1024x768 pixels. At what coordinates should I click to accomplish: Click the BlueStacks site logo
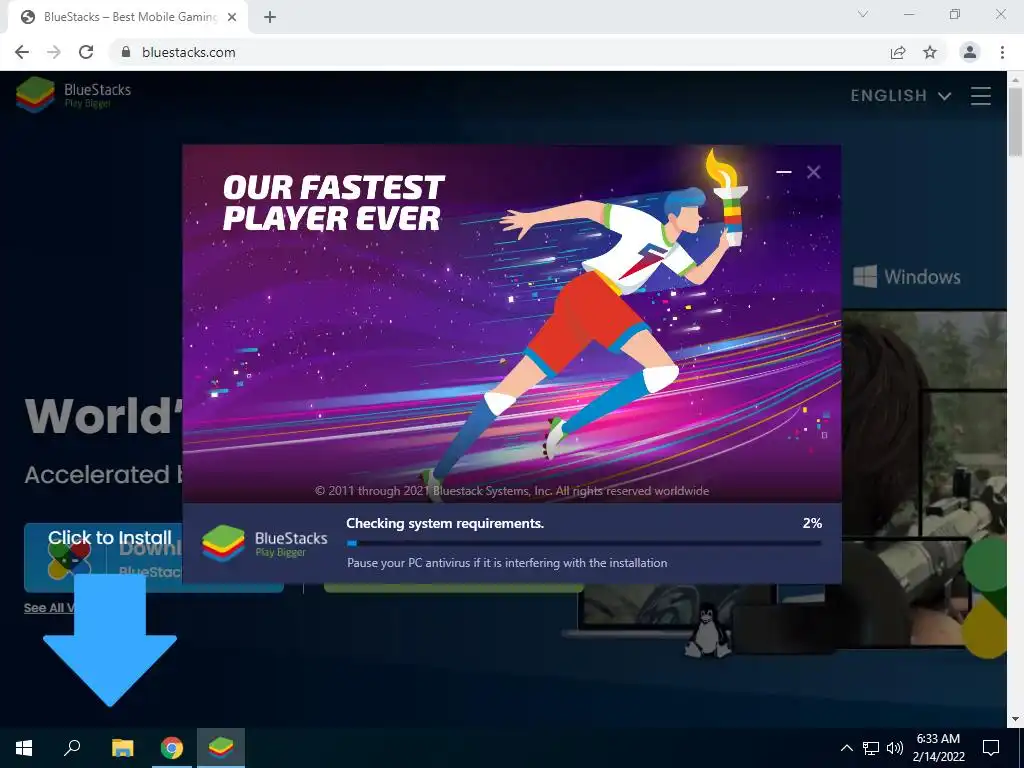[x=73, y=95]
